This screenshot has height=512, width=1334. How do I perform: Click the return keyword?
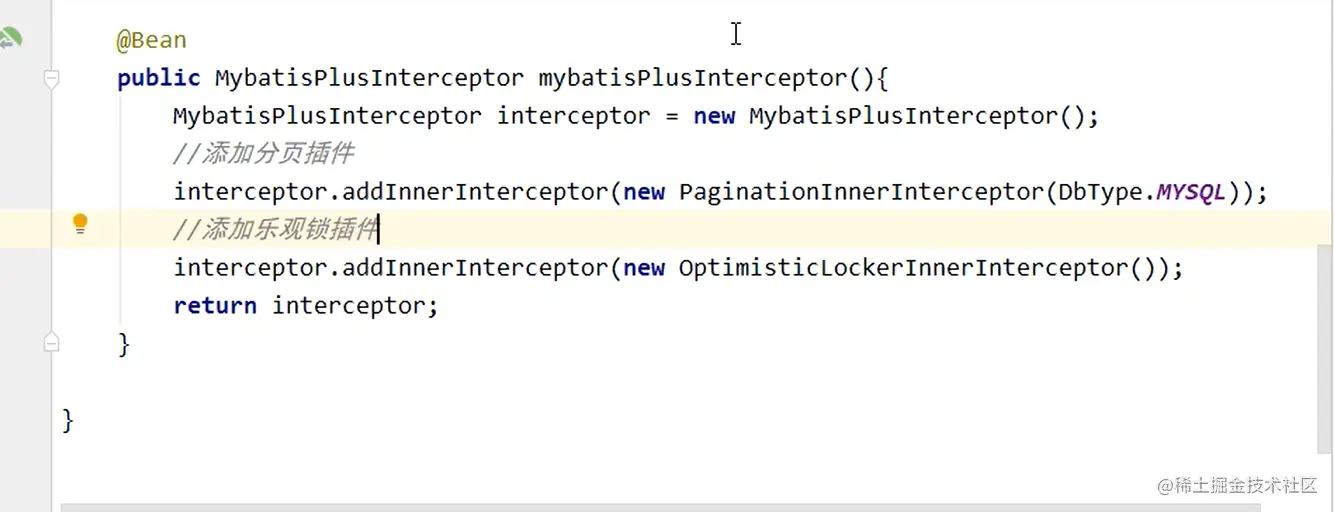click(x=214, y=306)
